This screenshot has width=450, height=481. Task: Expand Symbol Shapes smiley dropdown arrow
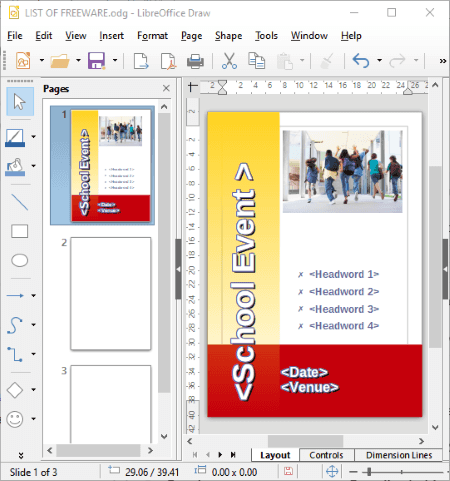(34, 419)
